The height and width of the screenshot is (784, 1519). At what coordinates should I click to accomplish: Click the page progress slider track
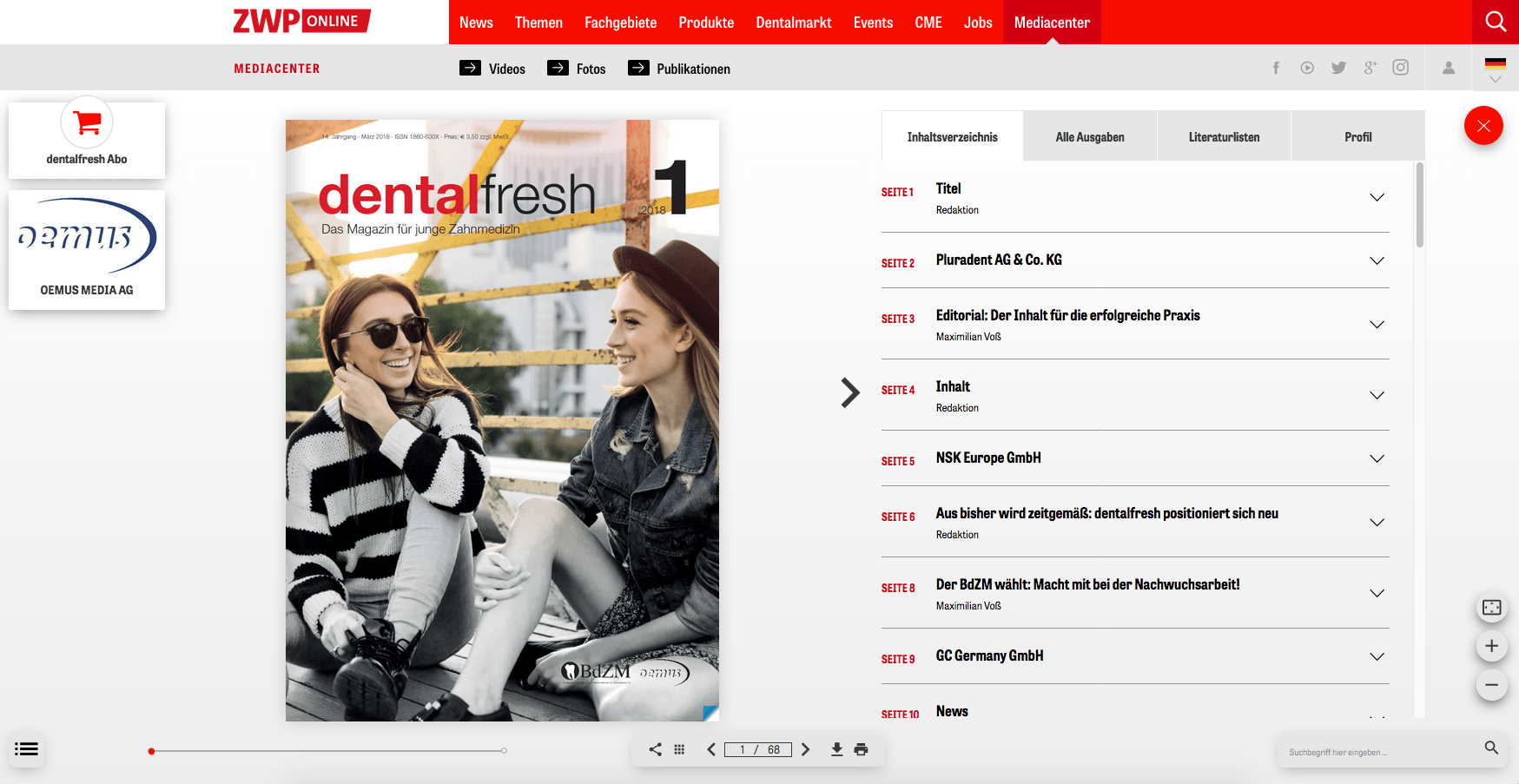[327, 751]
